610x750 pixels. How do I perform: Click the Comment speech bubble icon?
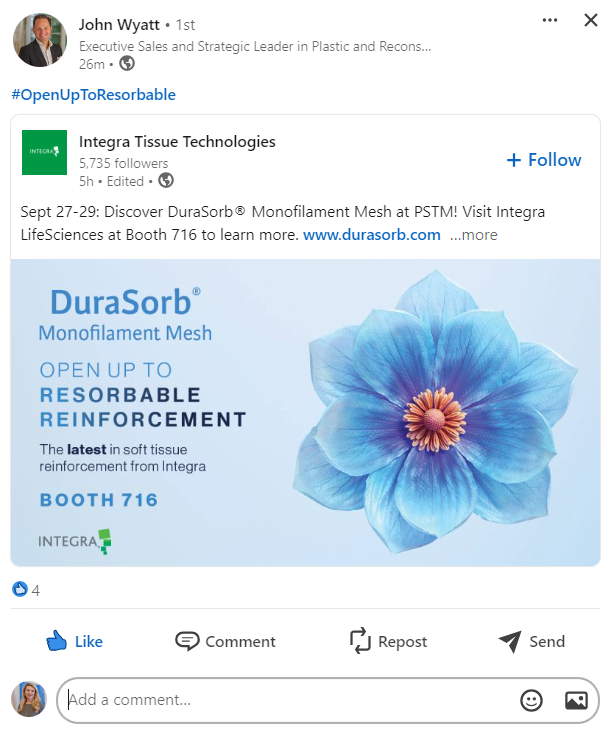187,641
